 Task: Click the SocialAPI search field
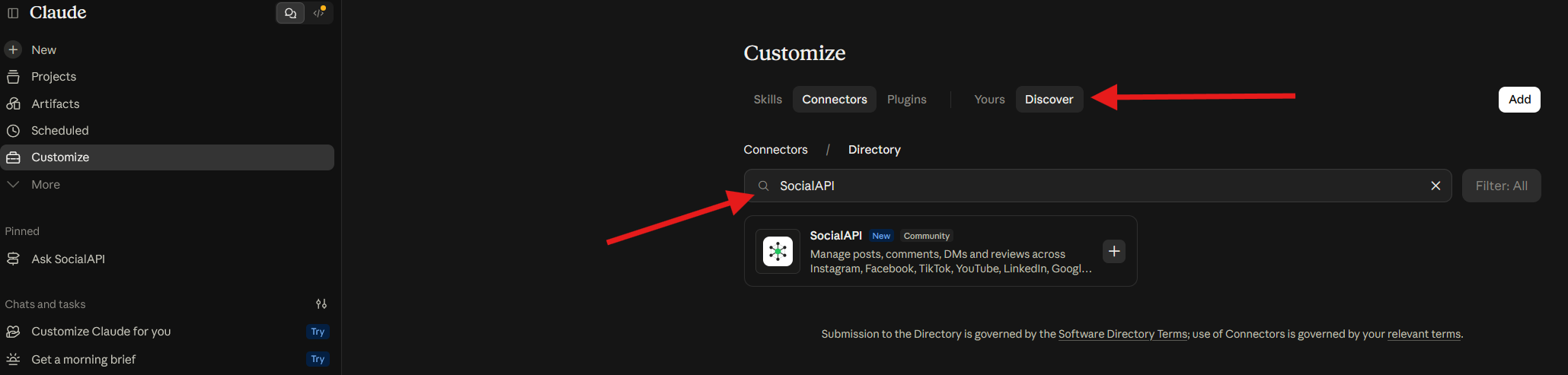[x=1097, y=186]
